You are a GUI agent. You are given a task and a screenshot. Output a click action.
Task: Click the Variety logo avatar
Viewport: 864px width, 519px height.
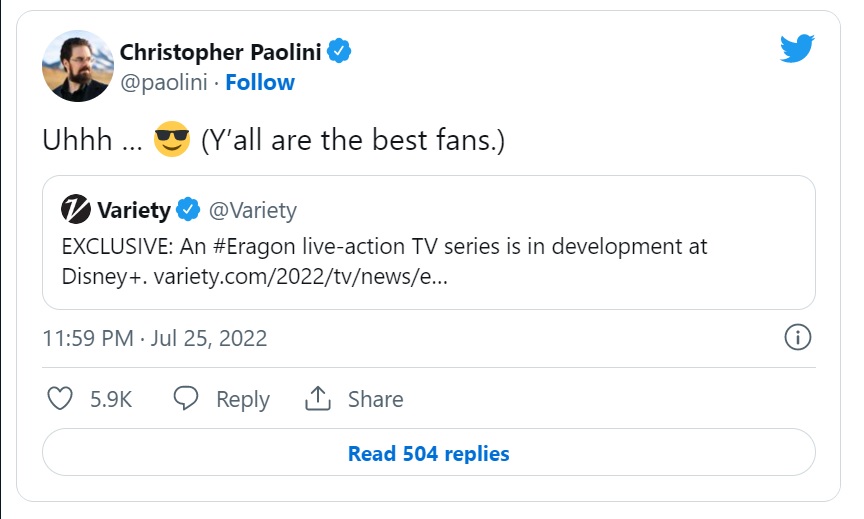point(75,209)
